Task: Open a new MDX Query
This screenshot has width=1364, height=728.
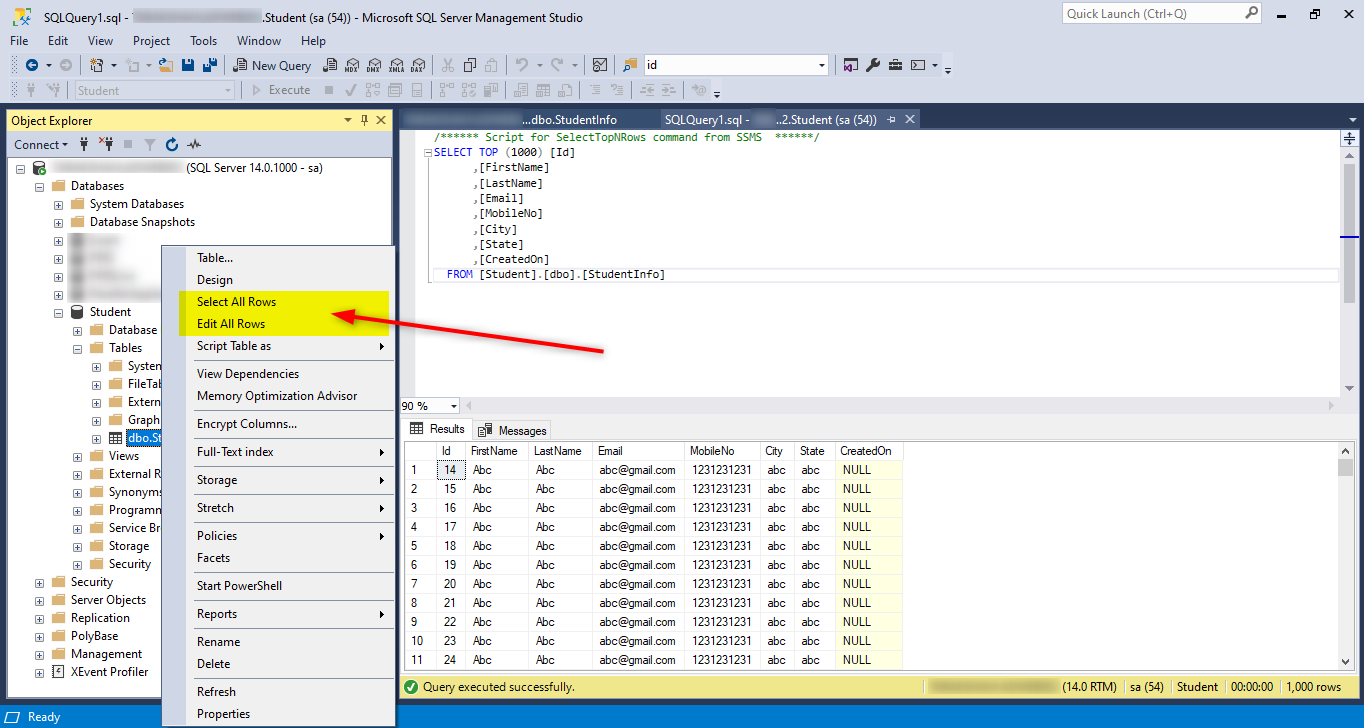Action: tap(352, 64)
